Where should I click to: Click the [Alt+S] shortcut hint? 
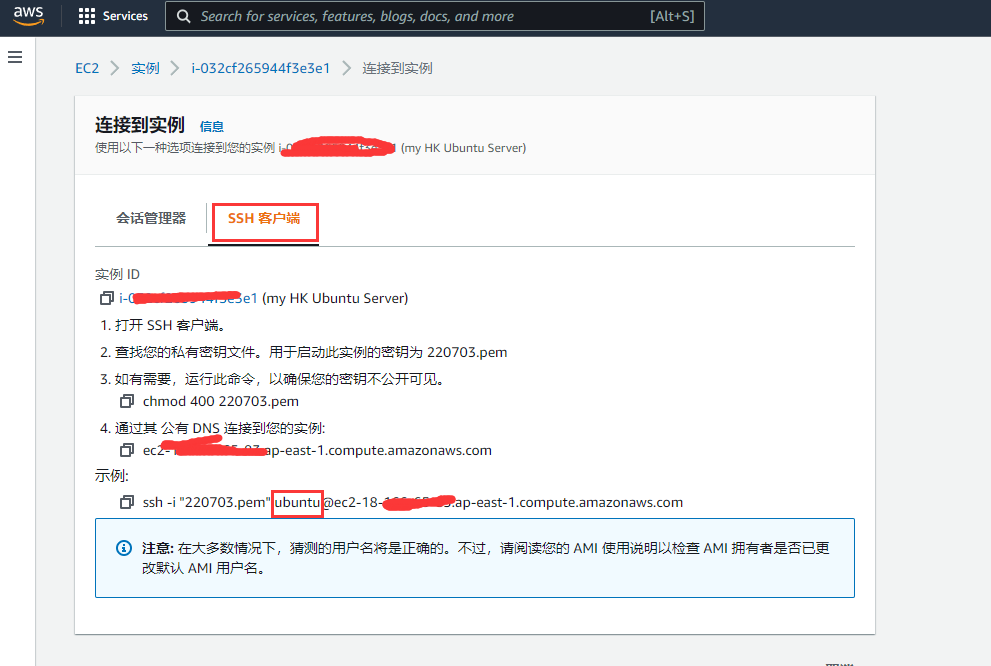coord(672,16)
